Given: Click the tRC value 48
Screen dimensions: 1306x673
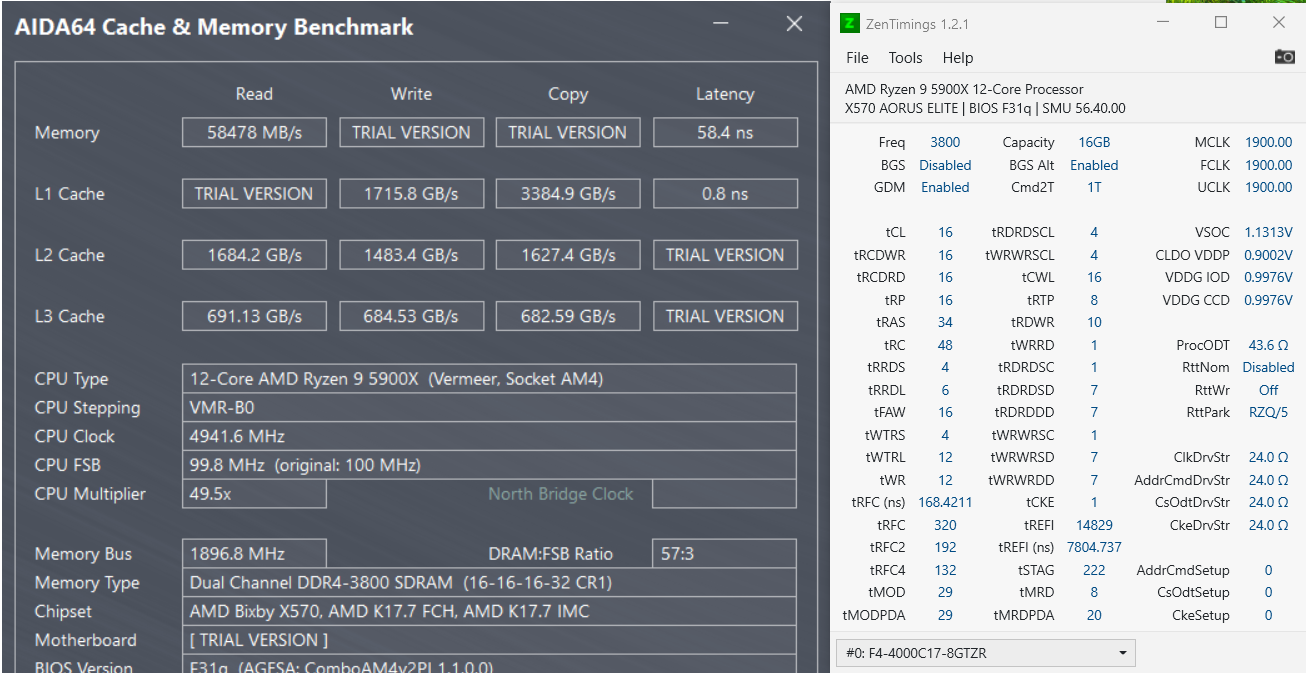Looking at the screenshot, I should coord(945,345).
